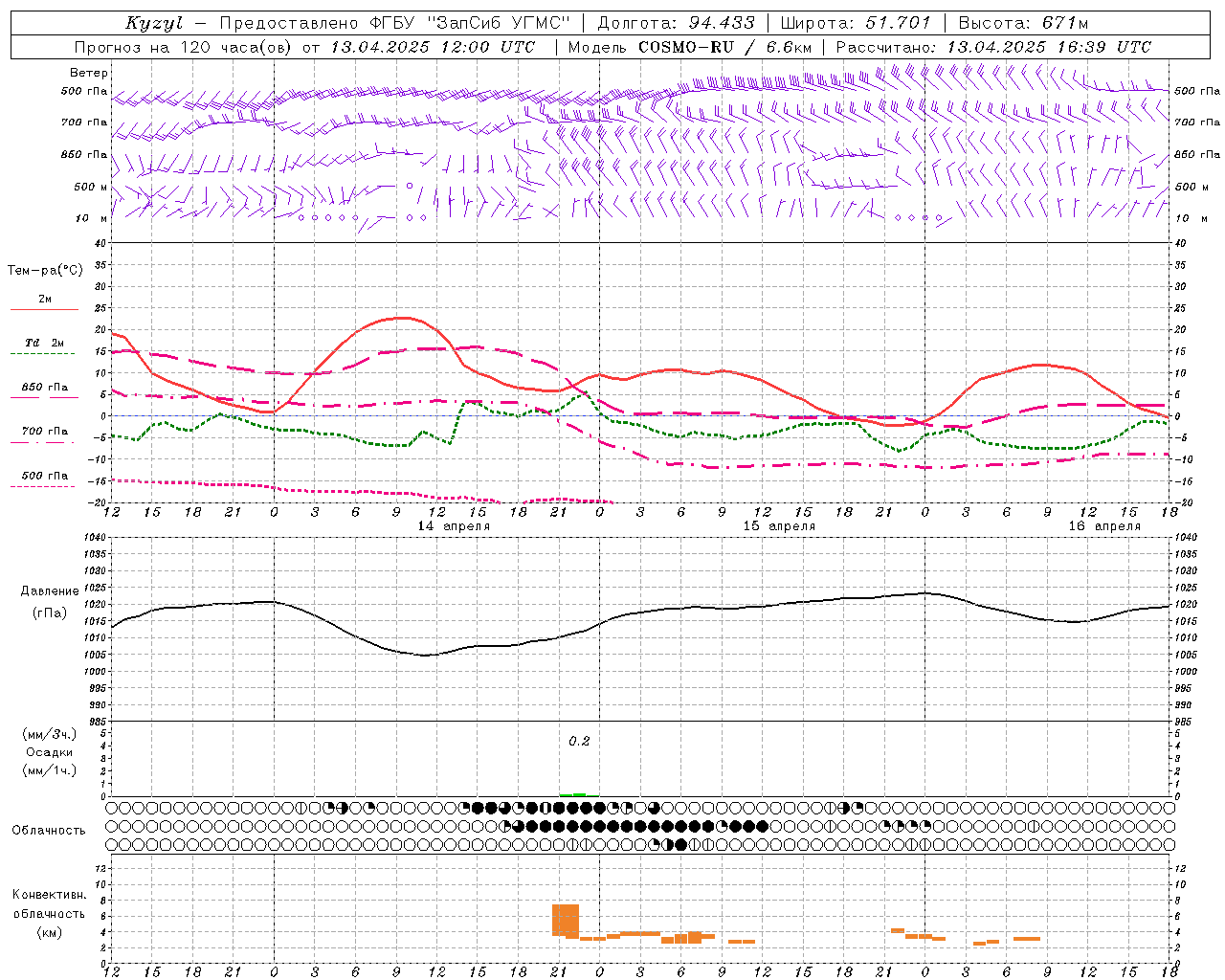Click the 'Широта: 51.701' latitude value

coord(855,23)
